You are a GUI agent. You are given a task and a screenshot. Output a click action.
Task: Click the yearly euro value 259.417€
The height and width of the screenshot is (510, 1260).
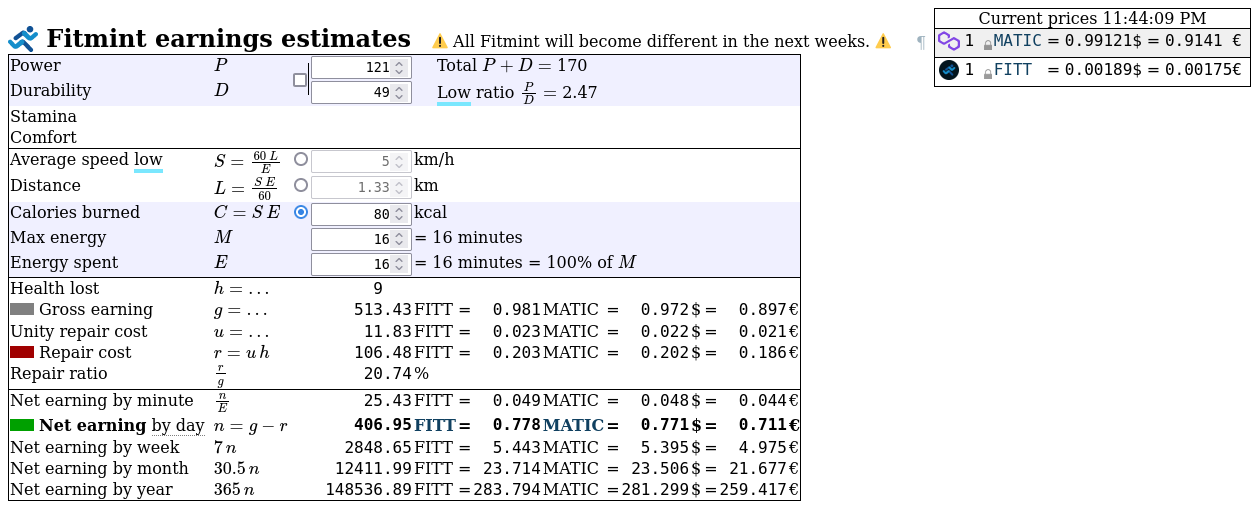click(x=758, y=489)
